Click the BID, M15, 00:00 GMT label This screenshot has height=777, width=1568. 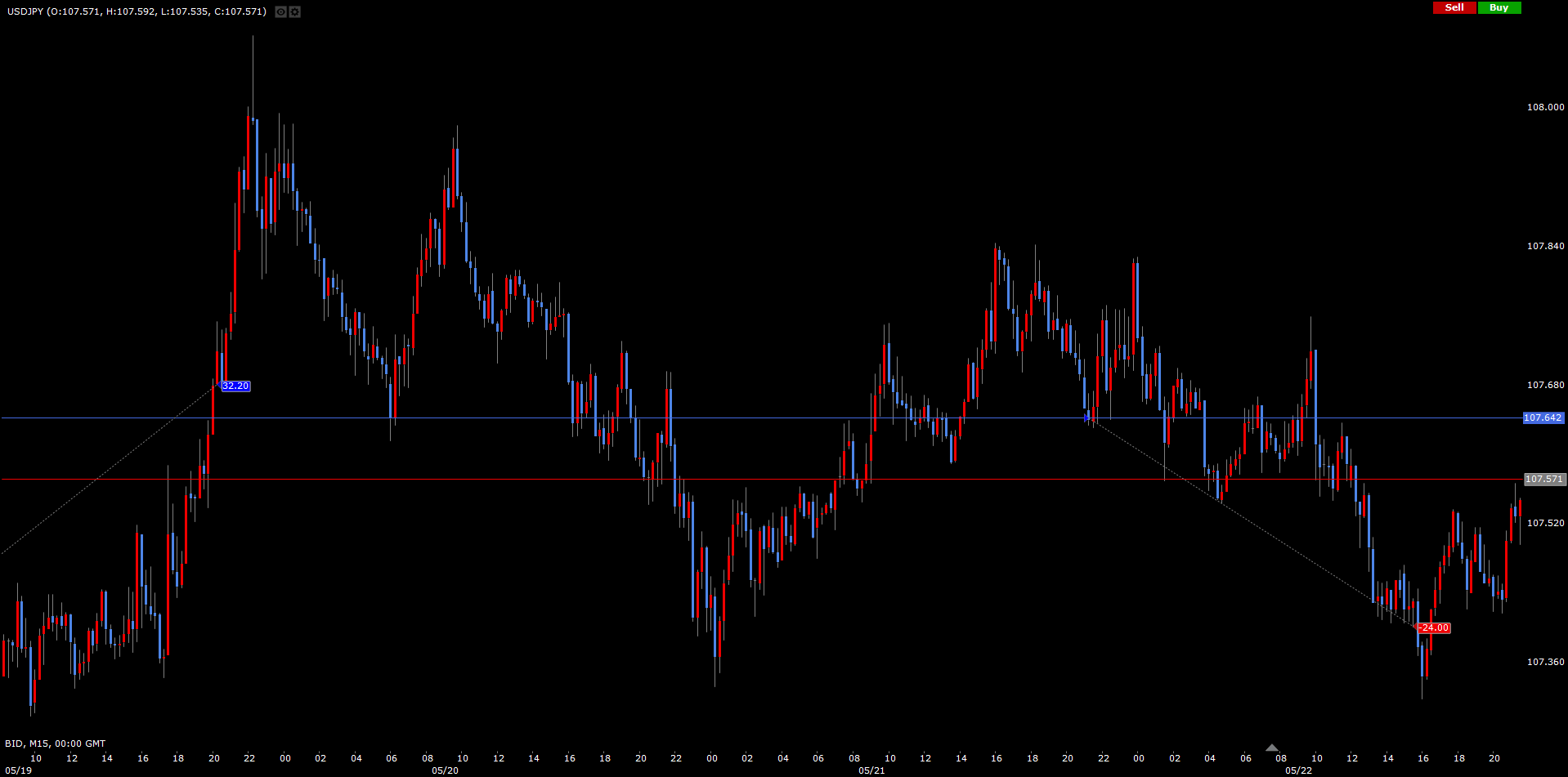[56, 744]
